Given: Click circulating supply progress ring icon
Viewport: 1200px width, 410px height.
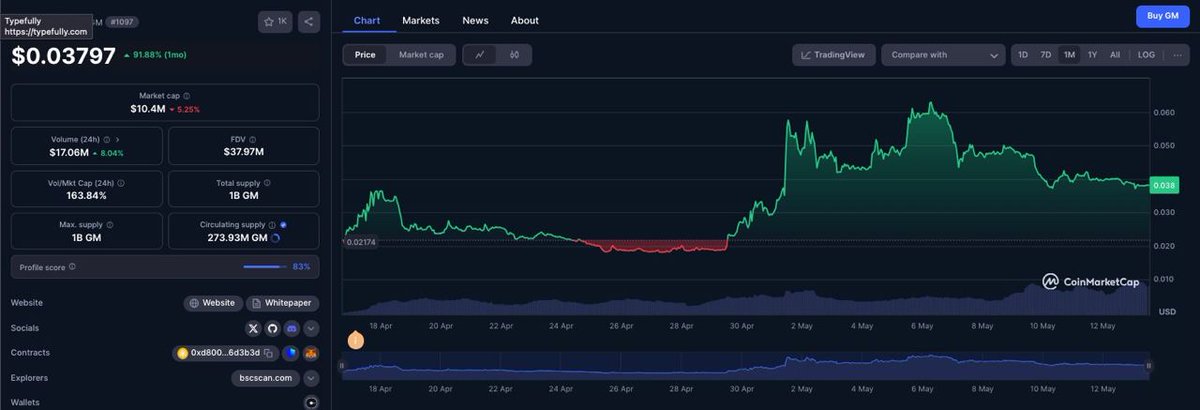Looking at the screenshot, I should click(x=276, y=239).
